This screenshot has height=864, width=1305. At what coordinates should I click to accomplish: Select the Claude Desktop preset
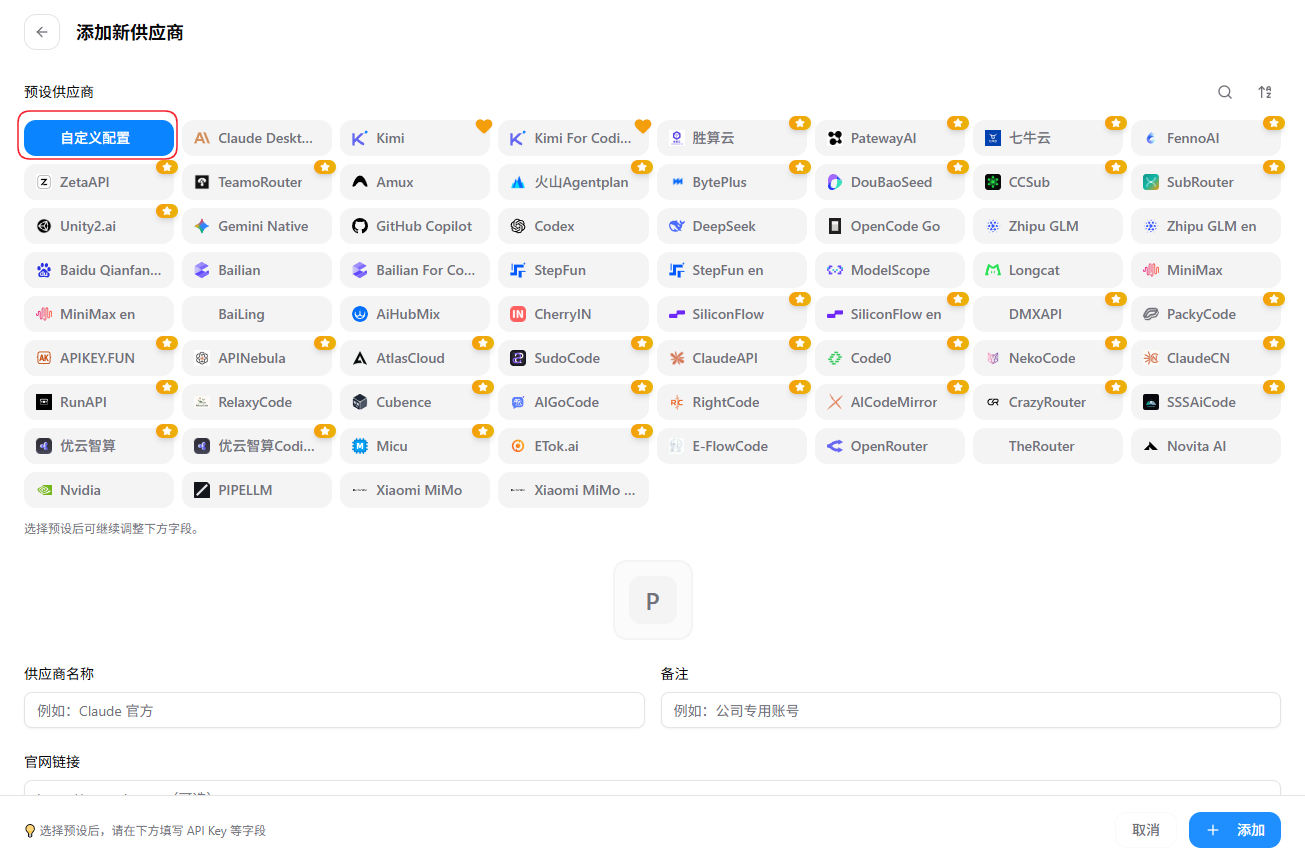coord(257,138)
